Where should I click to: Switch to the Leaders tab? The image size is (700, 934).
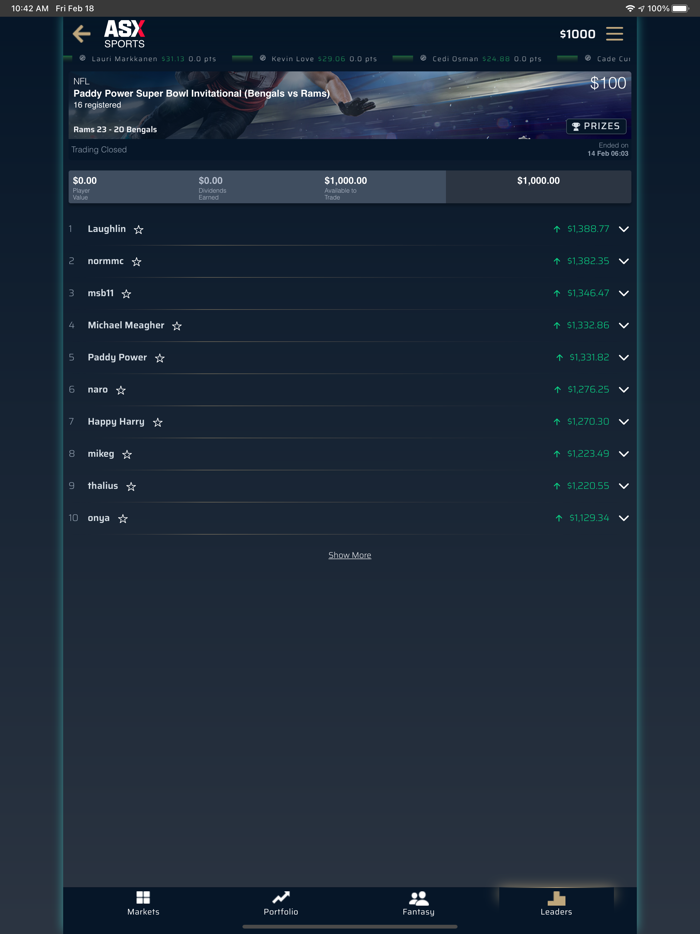point(556,903)
